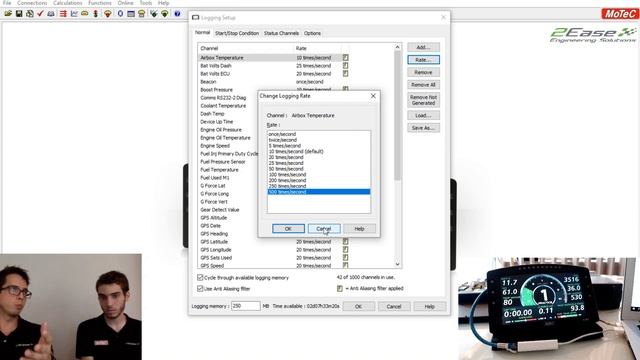
Task: Select once/second logging rate
Action: 319,134
